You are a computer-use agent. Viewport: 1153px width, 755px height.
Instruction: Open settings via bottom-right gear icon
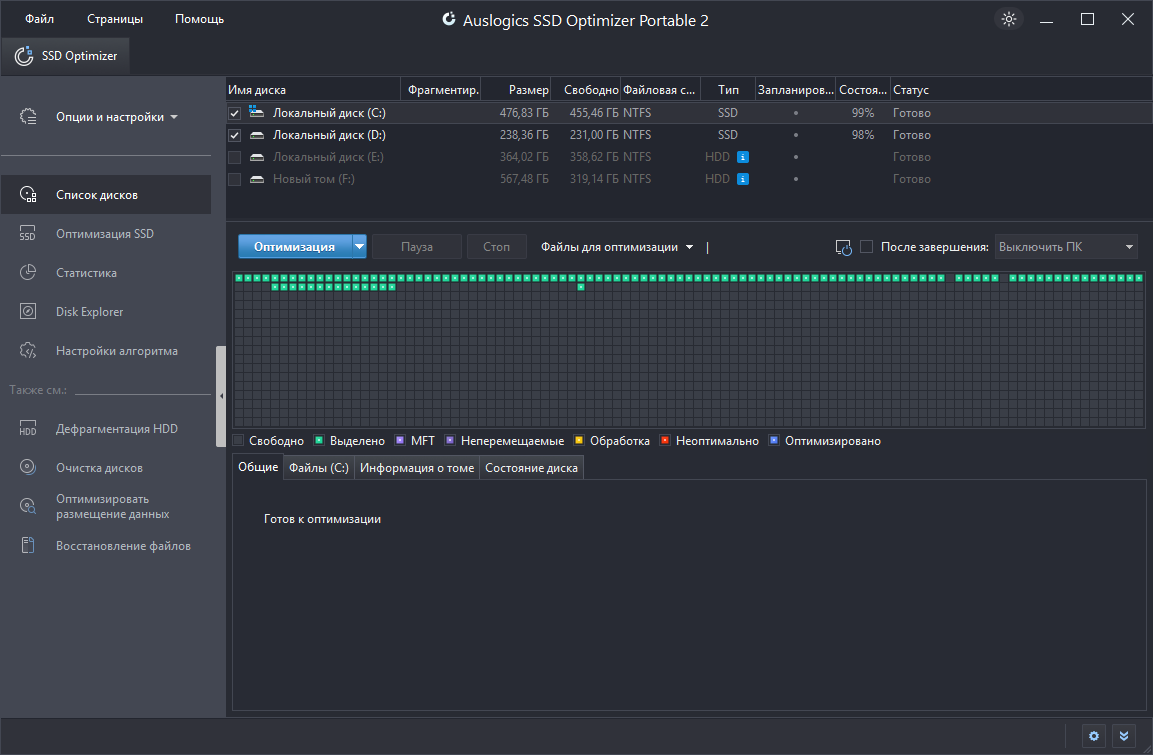pyautogui.click(x=1093, y=736)
